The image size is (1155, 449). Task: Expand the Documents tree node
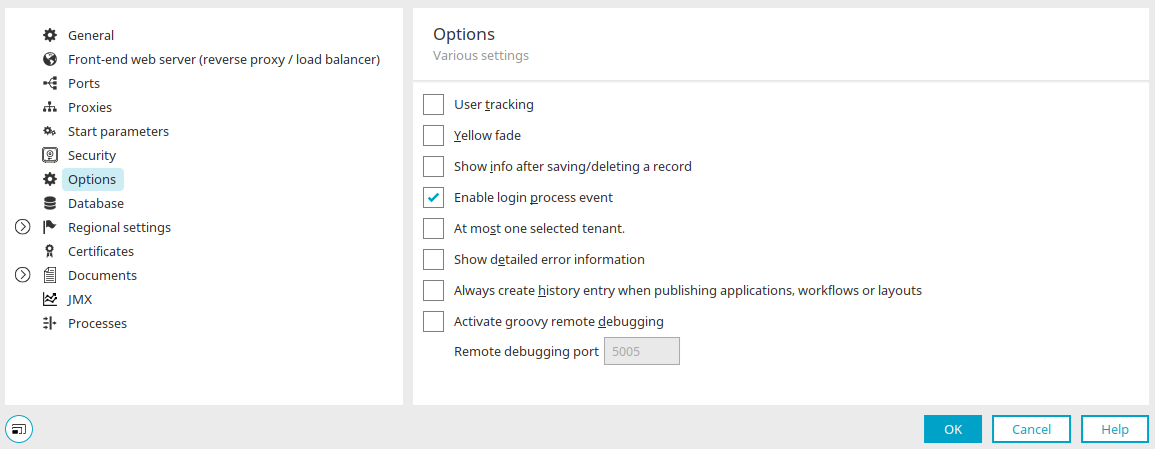coord(23,275)
